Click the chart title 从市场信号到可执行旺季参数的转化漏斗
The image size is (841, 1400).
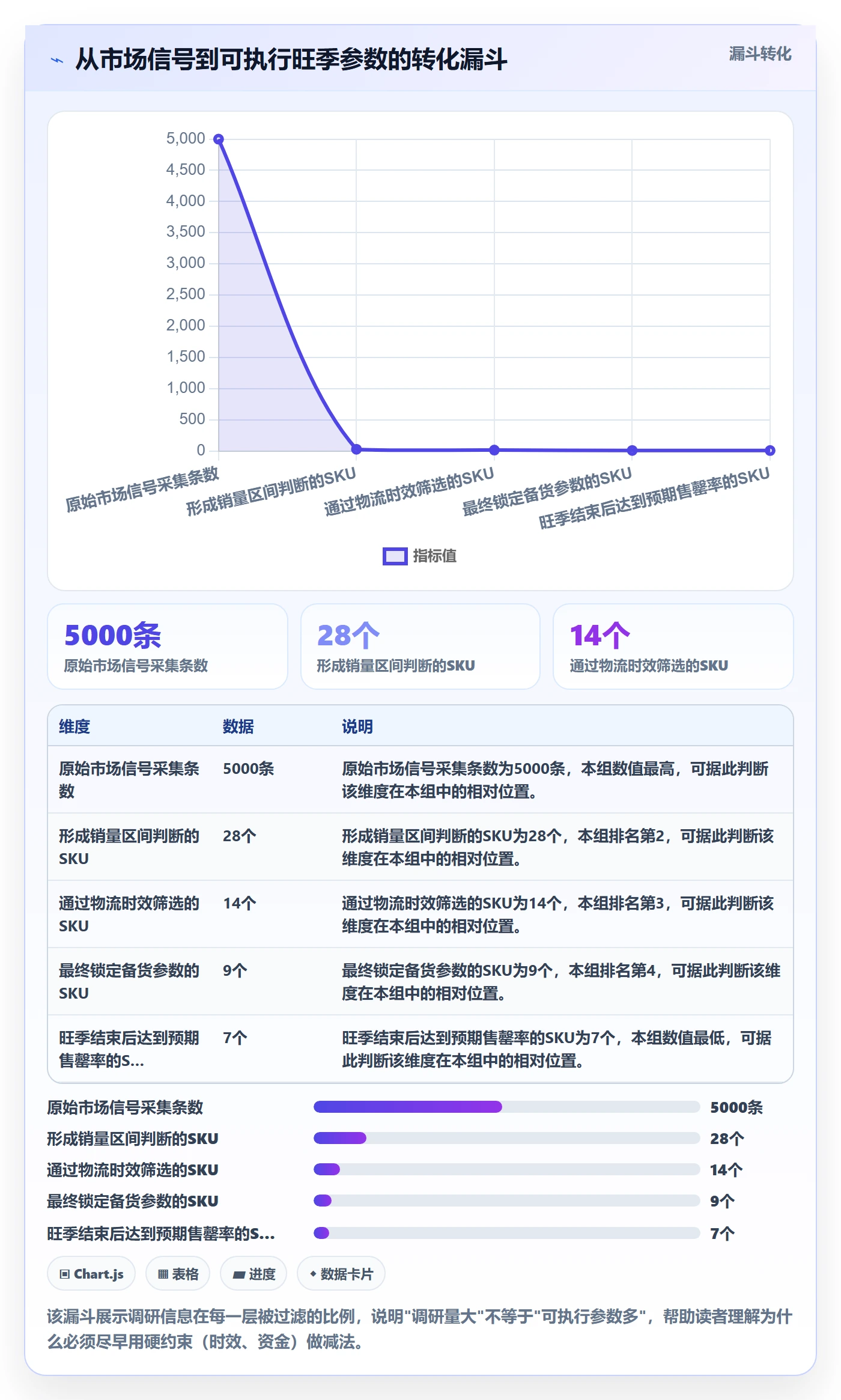tap(291, 59)
